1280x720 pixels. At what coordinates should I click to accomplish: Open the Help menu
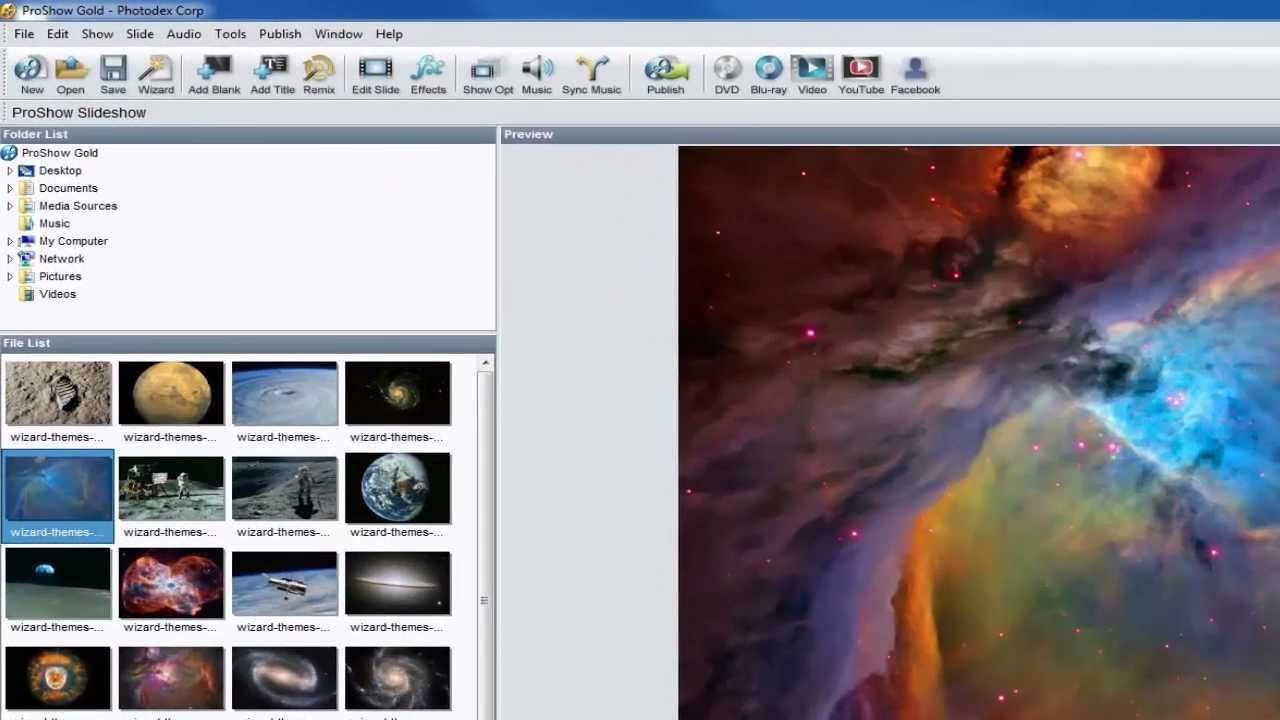point(389,34)
